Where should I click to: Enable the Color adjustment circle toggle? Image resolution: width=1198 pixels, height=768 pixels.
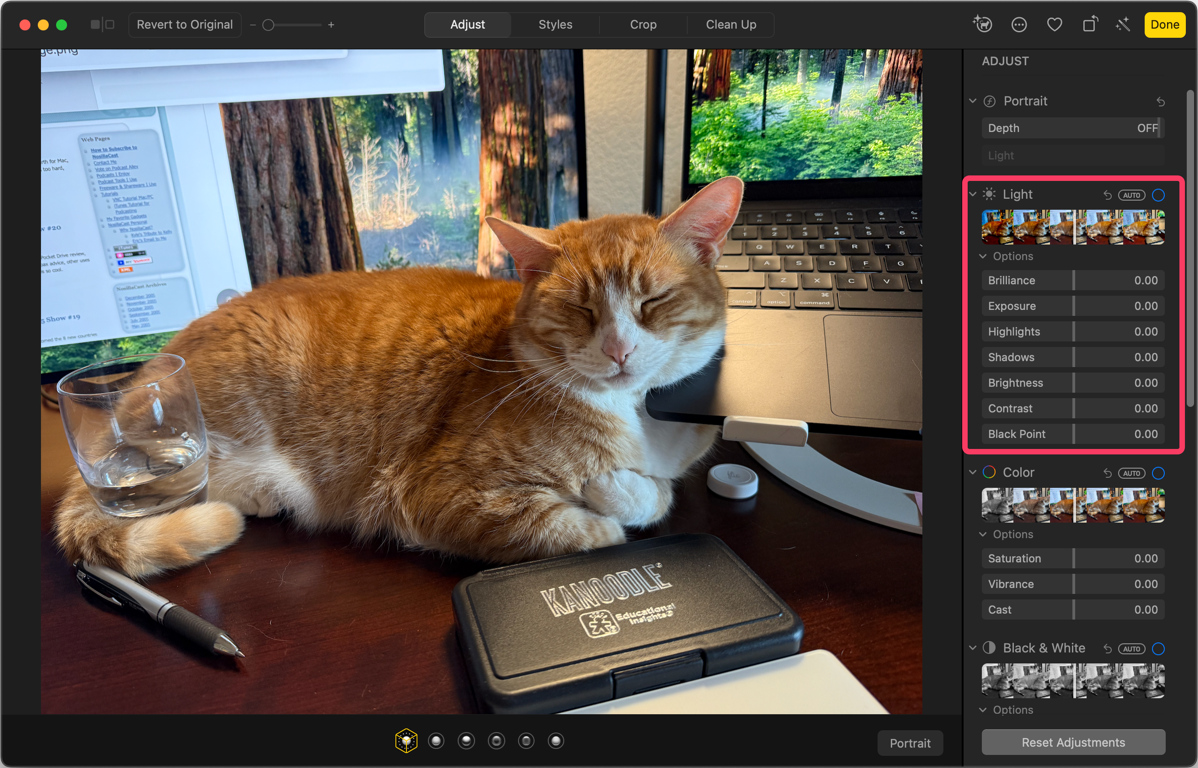1158,473
